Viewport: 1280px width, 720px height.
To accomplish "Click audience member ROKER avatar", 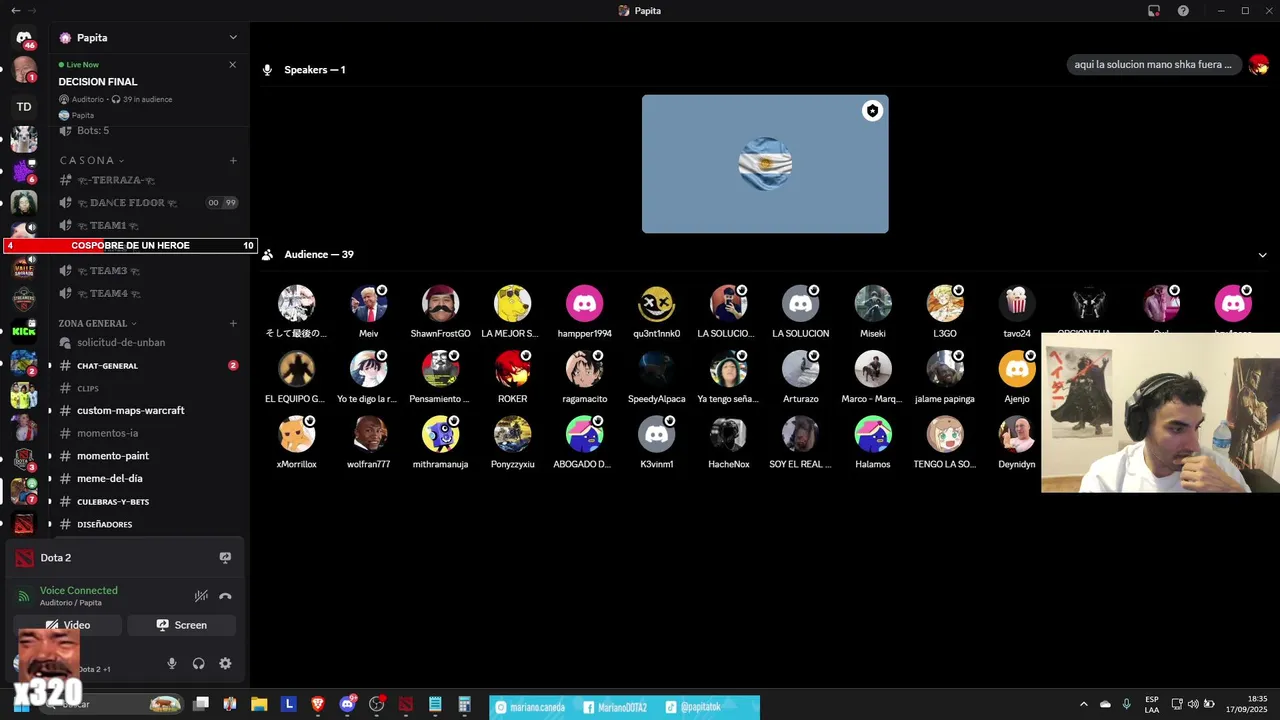I will coord(513,369).
